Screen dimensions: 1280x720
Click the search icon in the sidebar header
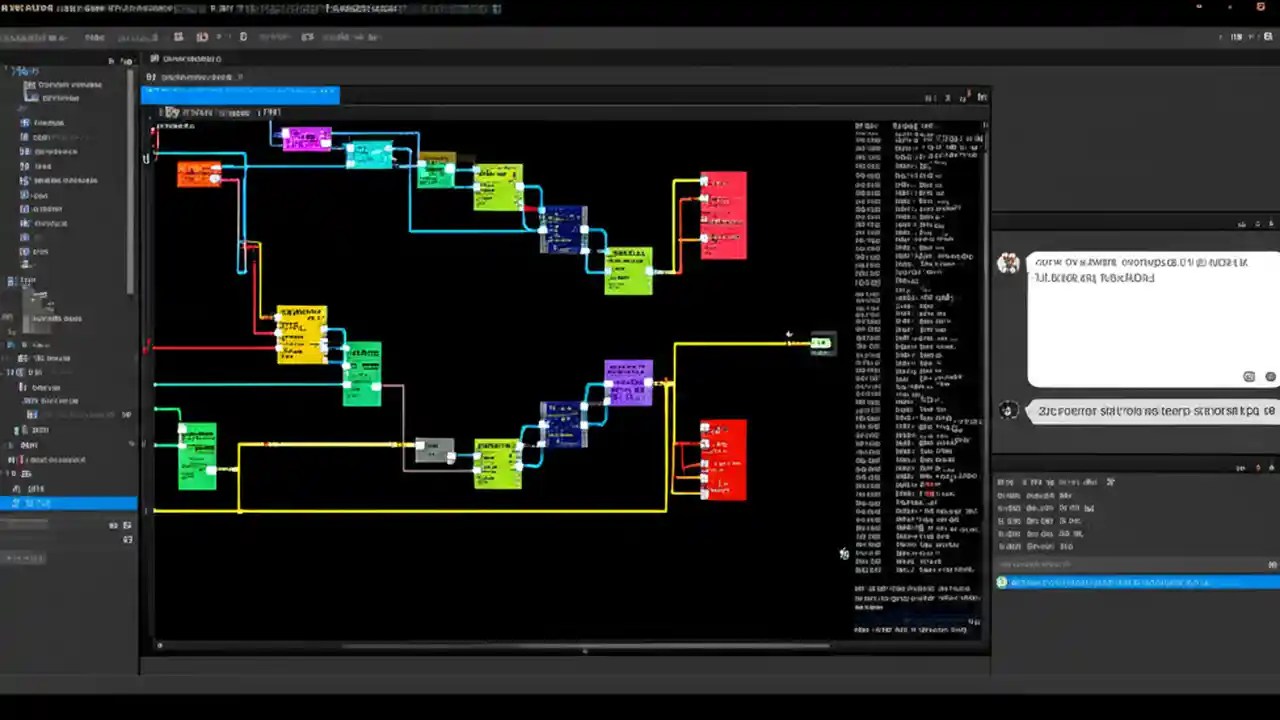click(127, 60)
